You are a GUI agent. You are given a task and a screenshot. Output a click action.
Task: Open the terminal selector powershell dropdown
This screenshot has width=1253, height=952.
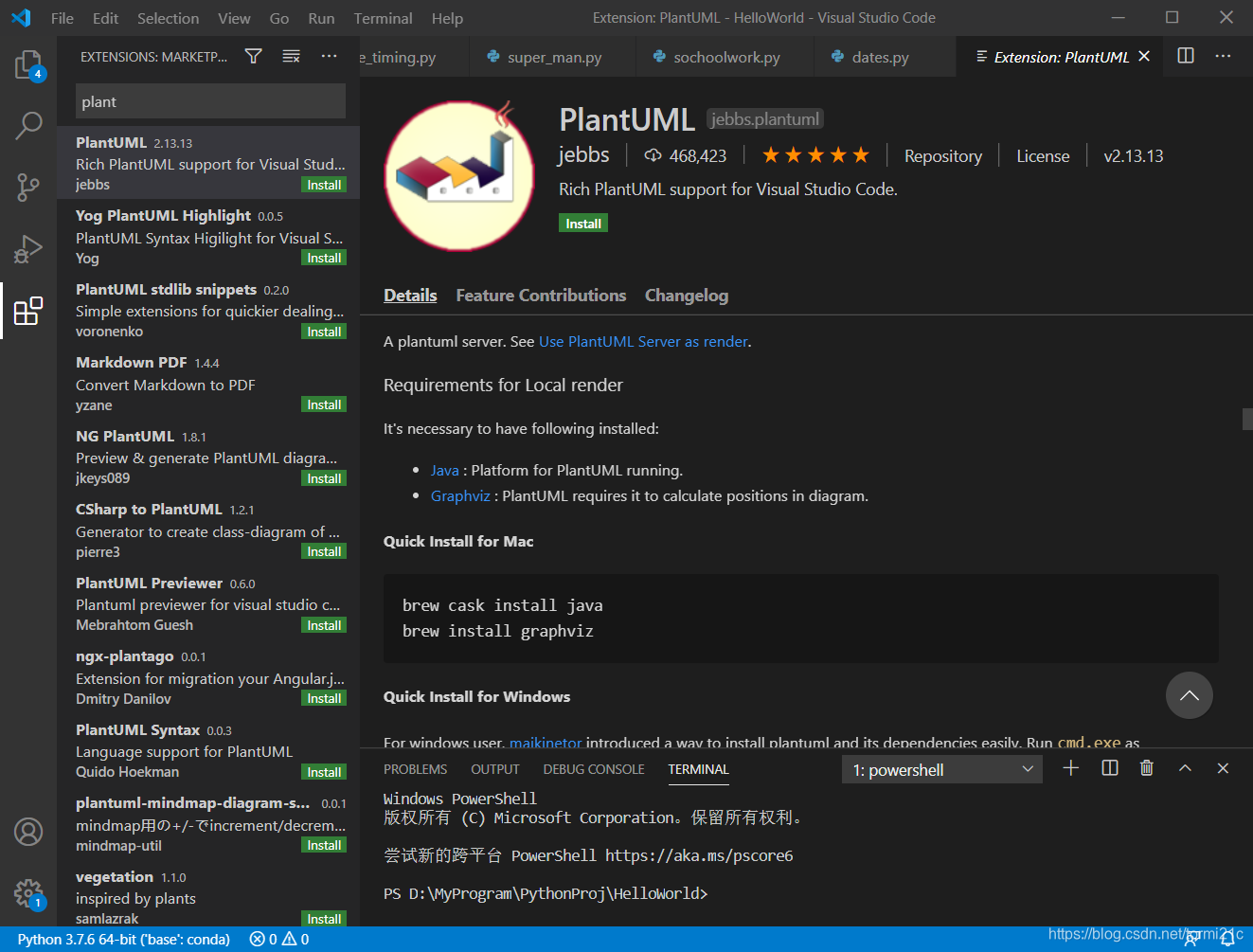click(942, 769)
